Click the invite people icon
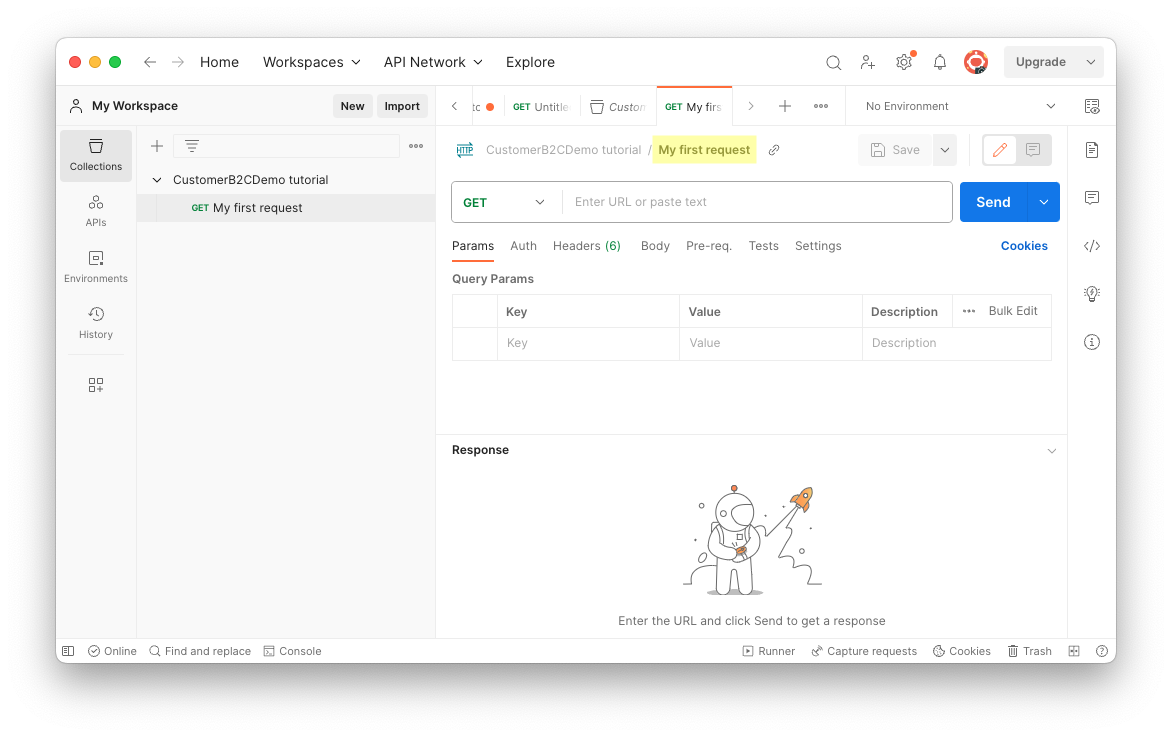Image resolution: width=1172 pixels, height=737 pixels. [x=868, y=63]
